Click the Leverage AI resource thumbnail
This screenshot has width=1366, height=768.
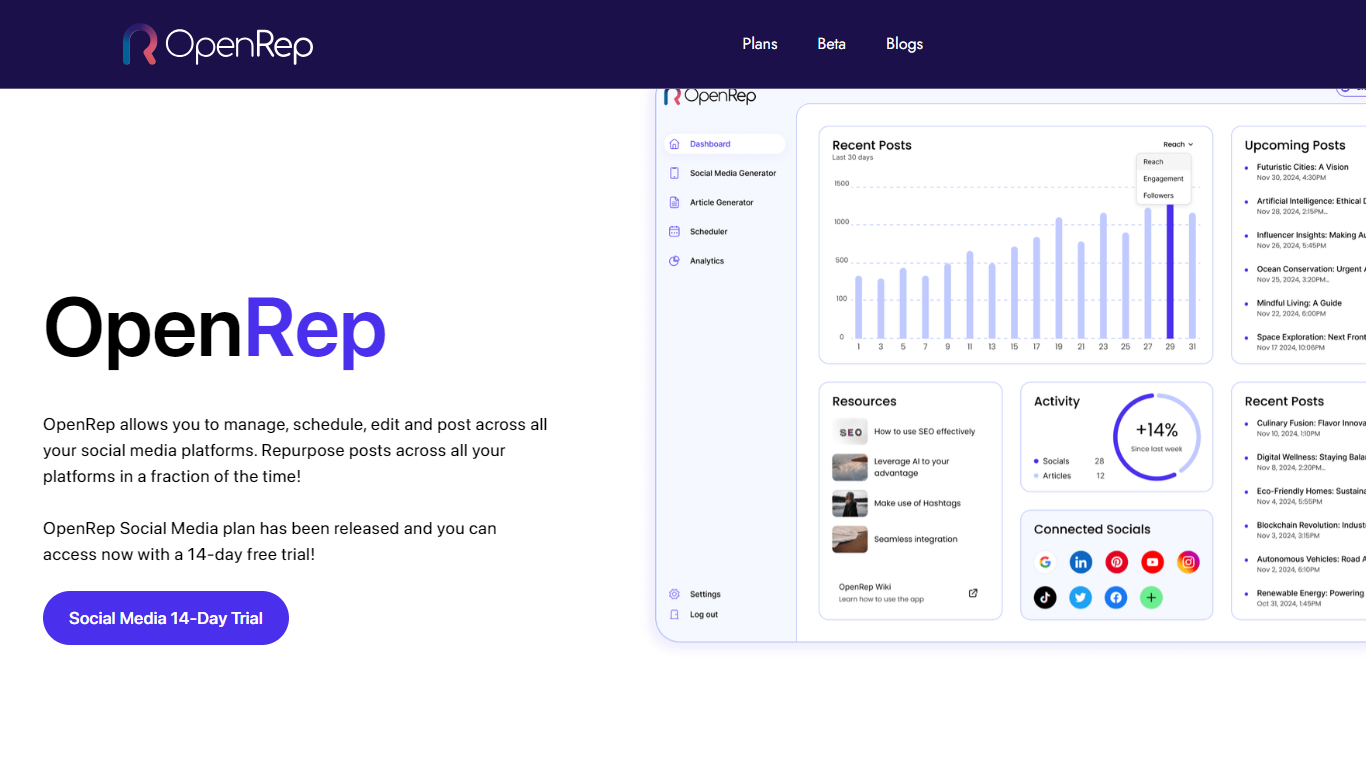point(850,467)
